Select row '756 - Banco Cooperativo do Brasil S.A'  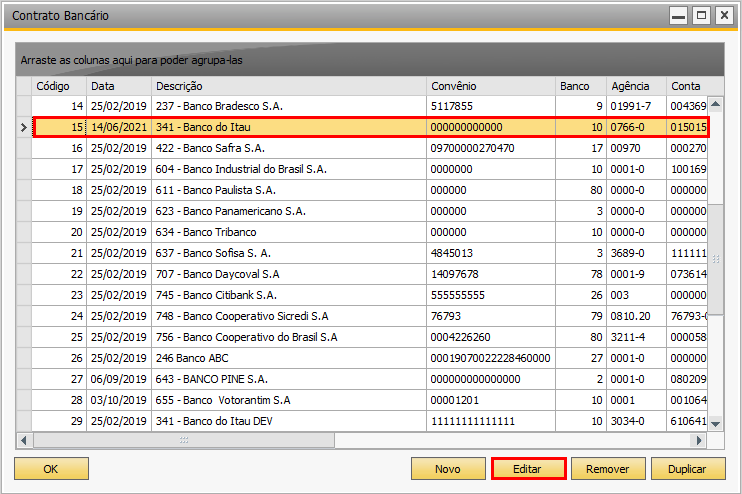point(370,337)
